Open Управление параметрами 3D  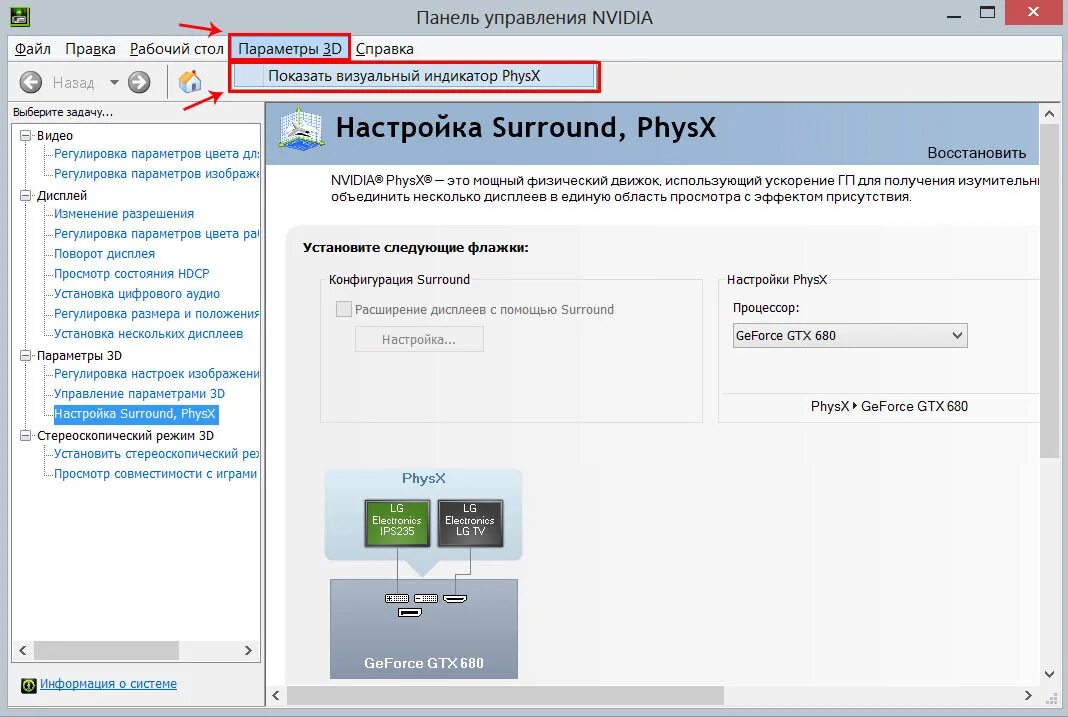pos(139,394)
